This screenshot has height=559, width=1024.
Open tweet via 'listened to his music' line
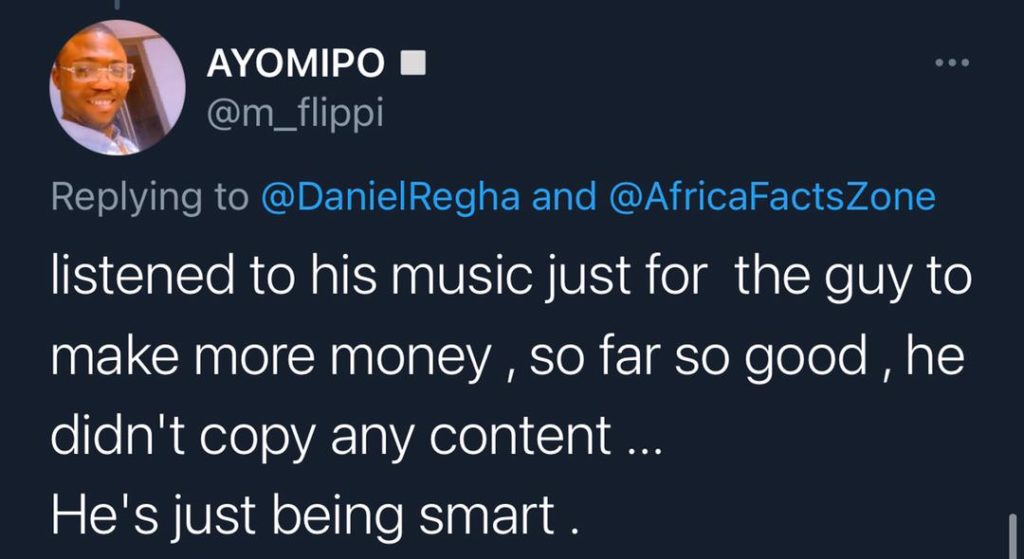pyautogui.click(x=511, y=277)
